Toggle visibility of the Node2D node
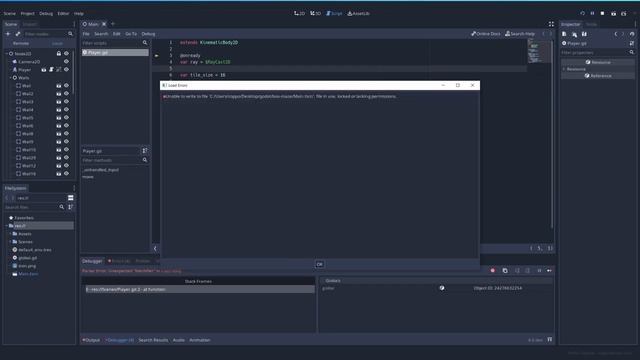 (x=67, y=53)
